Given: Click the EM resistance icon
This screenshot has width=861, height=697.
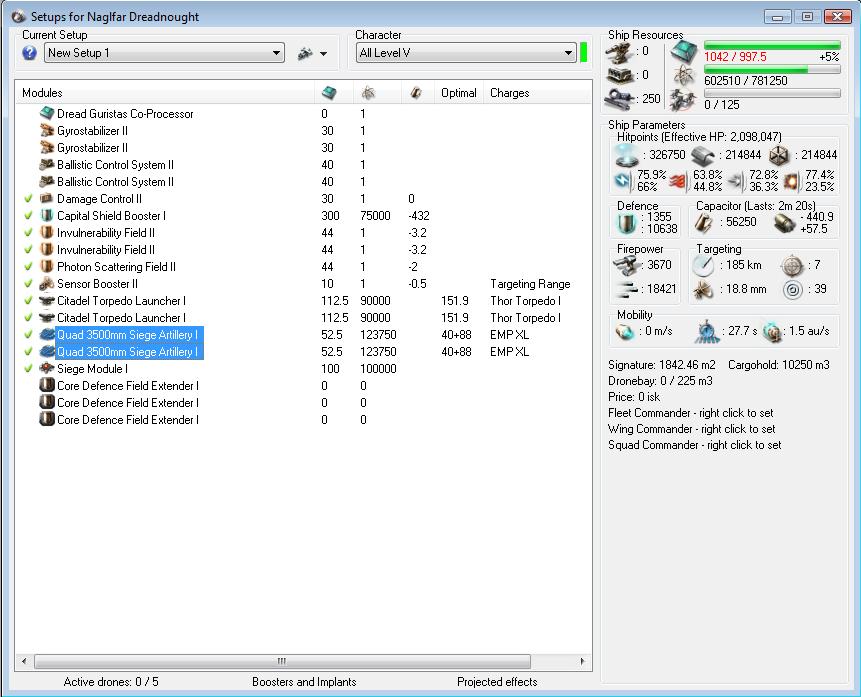Looking at the screenshot, I should click(623, 180).
